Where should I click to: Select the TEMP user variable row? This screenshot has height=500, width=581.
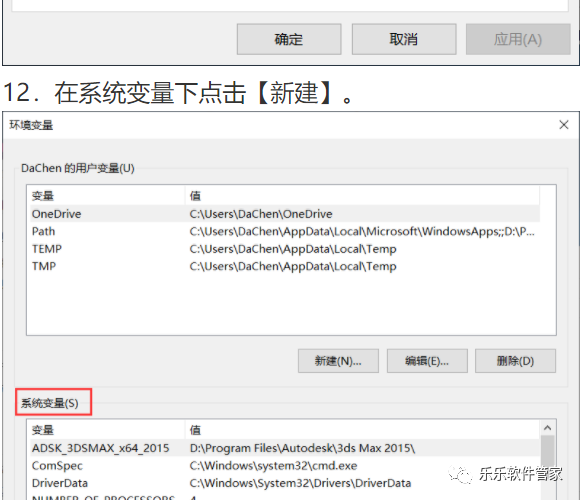click(285, 249)
